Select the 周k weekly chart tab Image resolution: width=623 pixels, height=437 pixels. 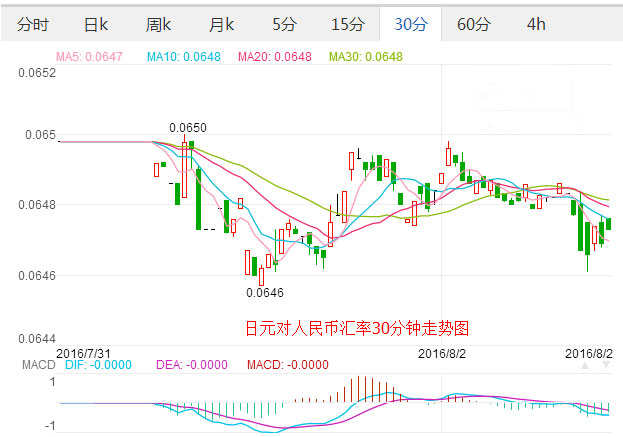coord(158,25)
